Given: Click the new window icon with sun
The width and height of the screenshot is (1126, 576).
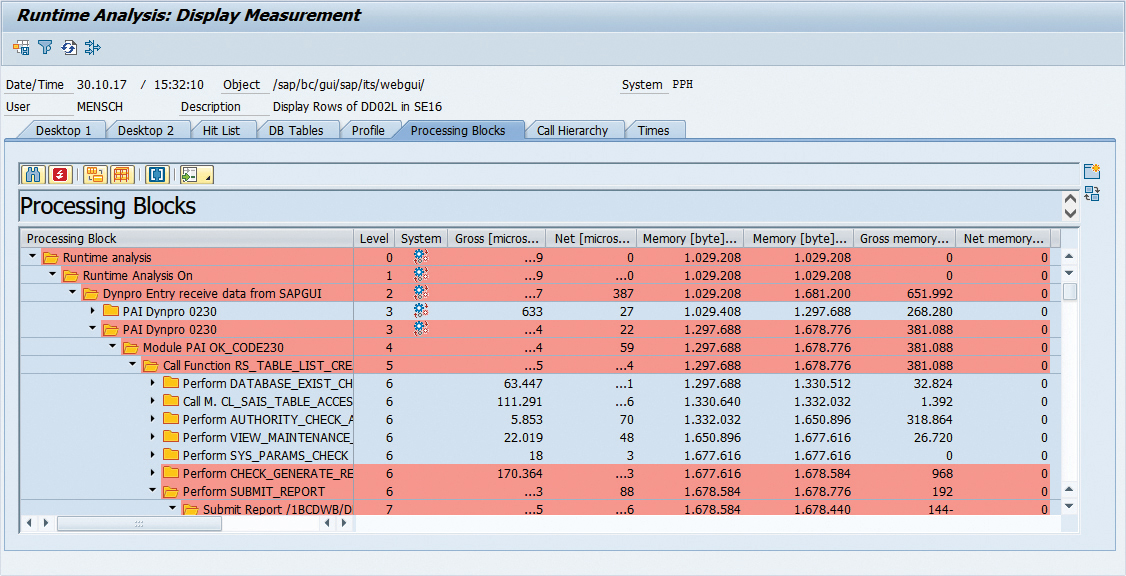Looking at the screenshot, I should click(x=1092, y=172).
